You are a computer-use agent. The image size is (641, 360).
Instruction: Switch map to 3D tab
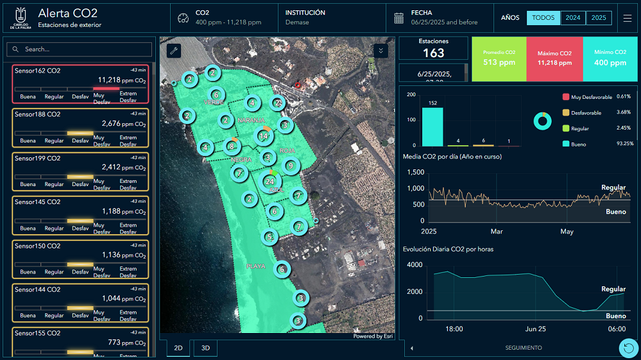pyautogui.click(x=205, y=348)
